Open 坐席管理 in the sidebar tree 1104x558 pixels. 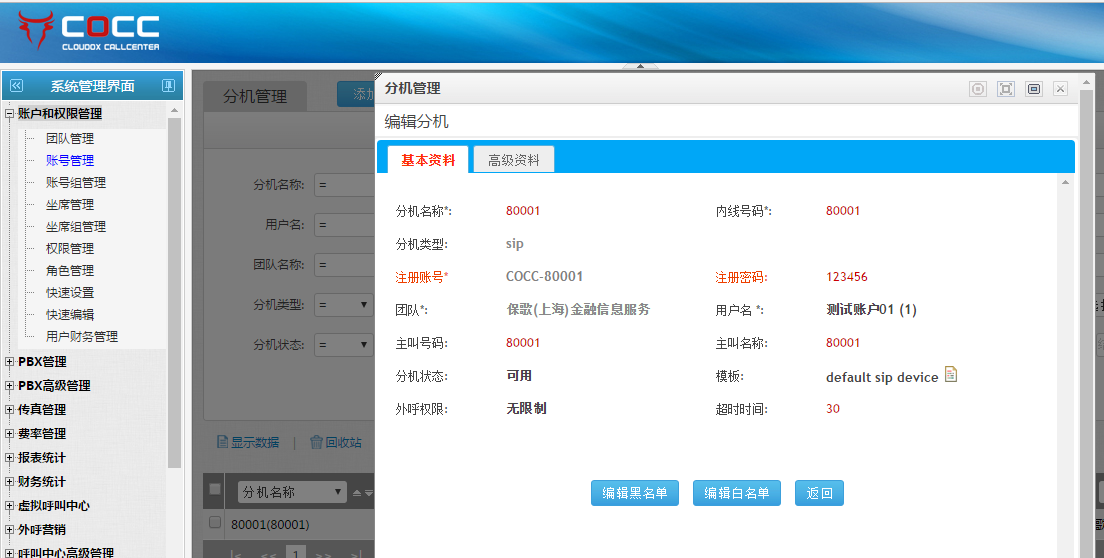coord(70,205)
